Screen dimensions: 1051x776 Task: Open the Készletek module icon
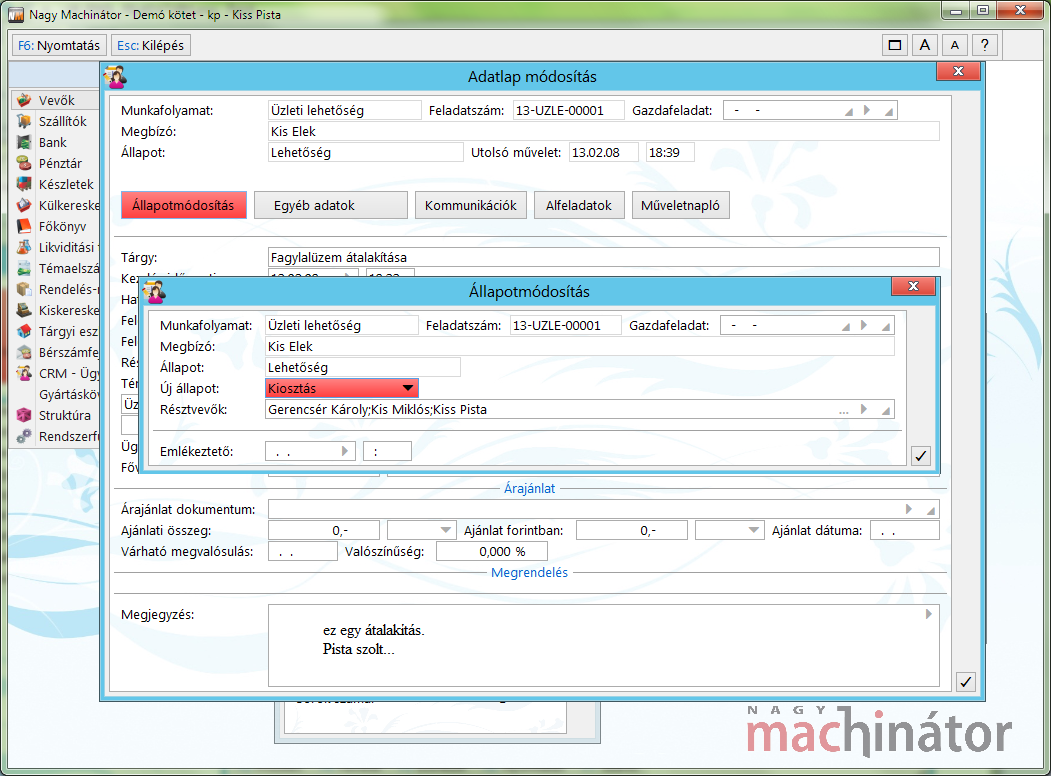pos(24,184)
